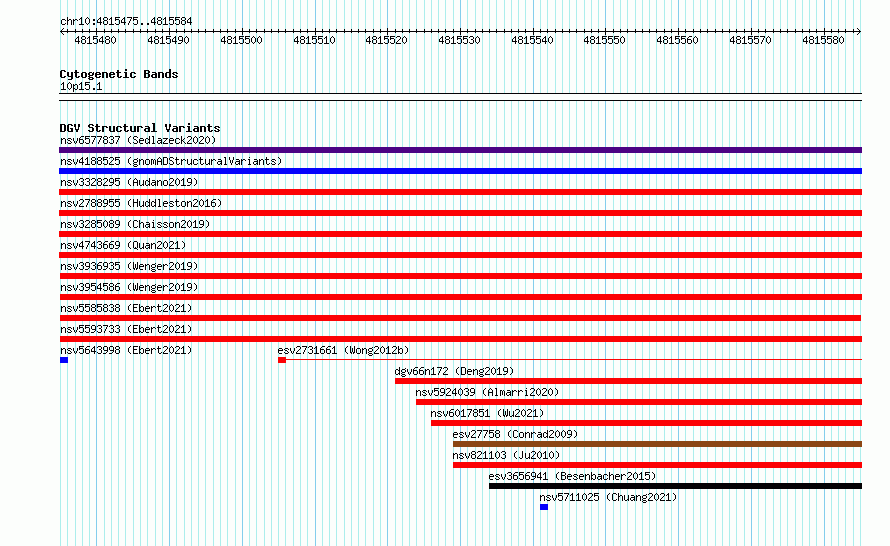Click ruler position 4815490
The width and height of the screenshot is (890, 546).
pos(169,40)
